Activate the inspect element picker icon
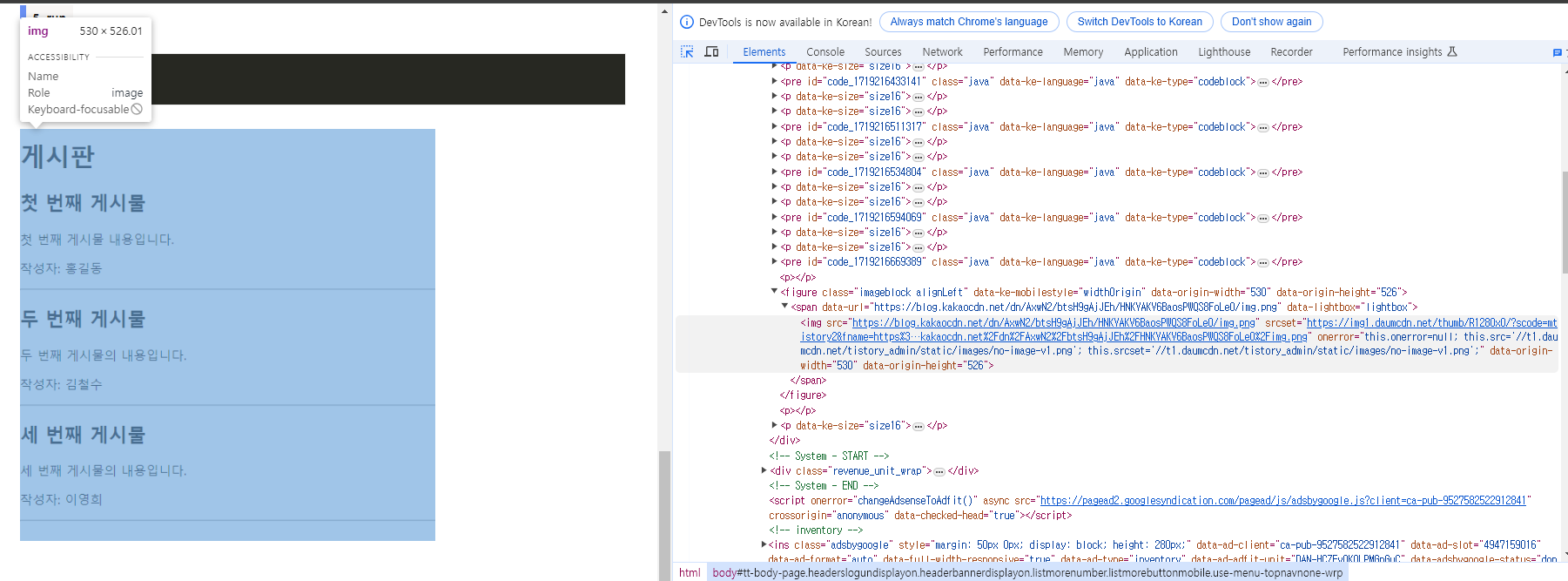 (687, 52)
